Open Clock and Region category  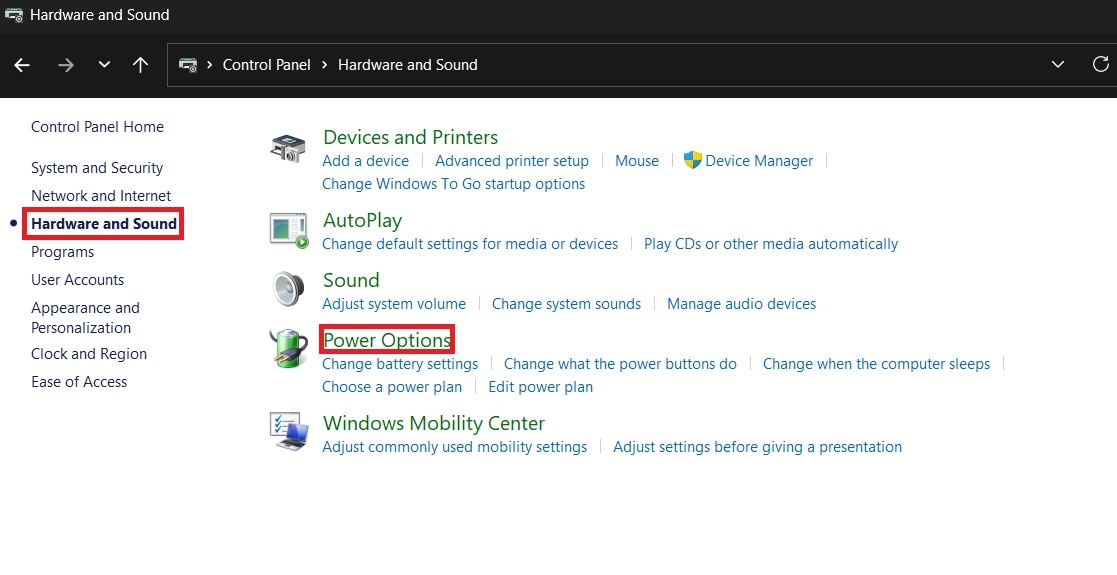pyautogui.click(x=89, y=354)
